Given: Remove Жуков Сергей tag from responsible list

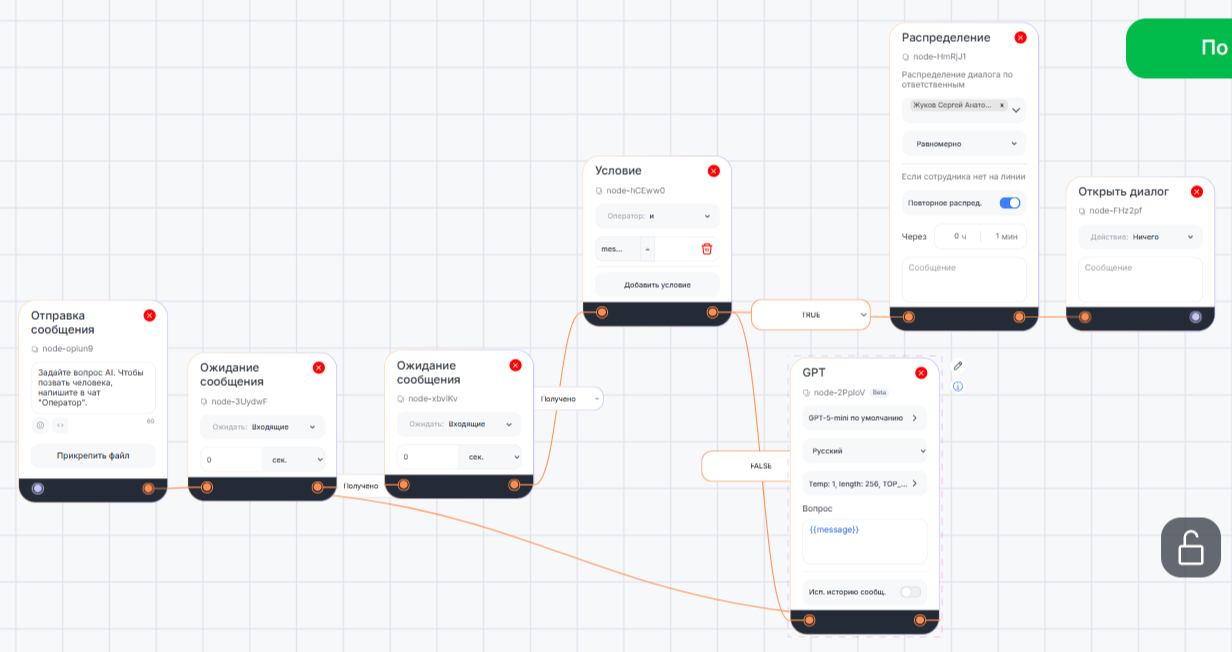Looking at the screenshot, I should click(x=1002, y=105).
